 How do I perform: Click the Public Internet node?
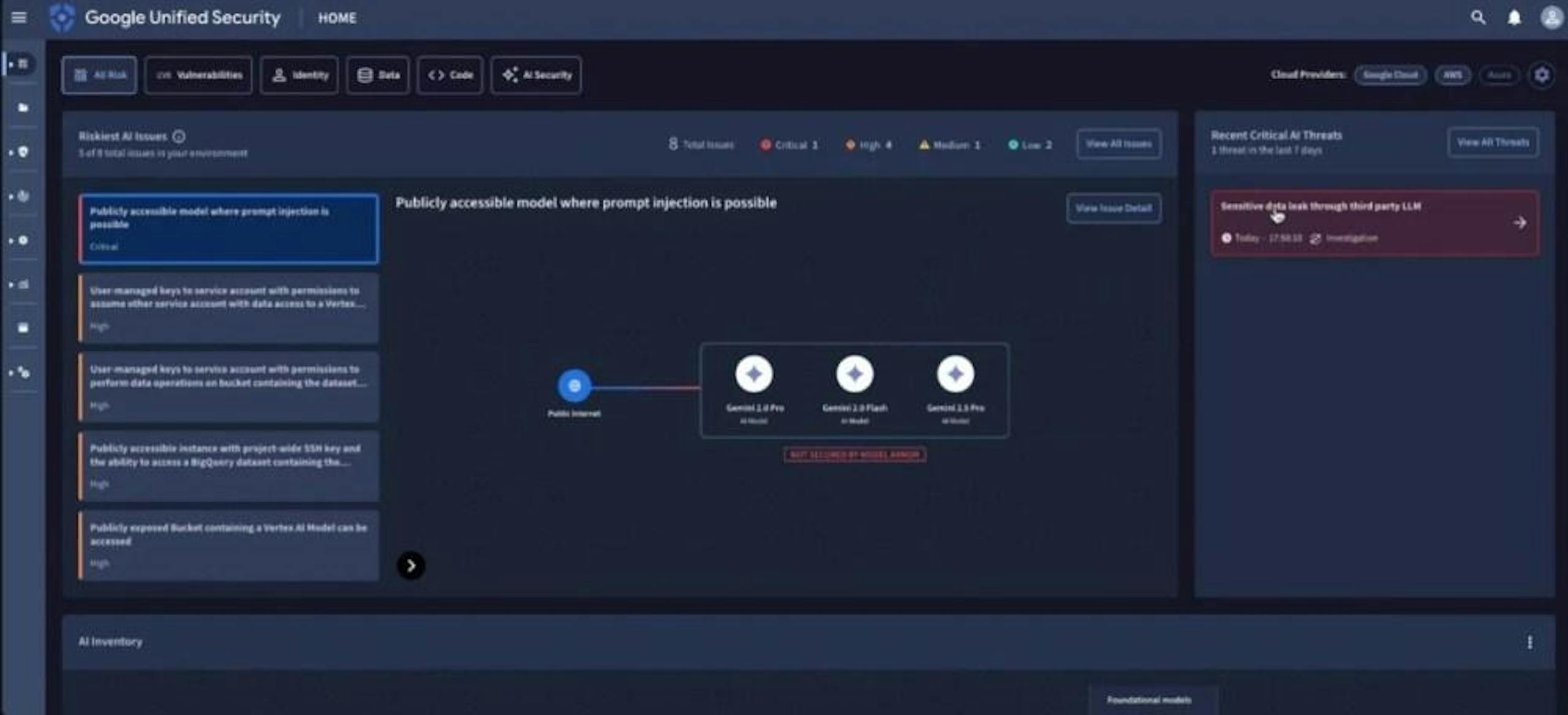click(x=574, y=385)
